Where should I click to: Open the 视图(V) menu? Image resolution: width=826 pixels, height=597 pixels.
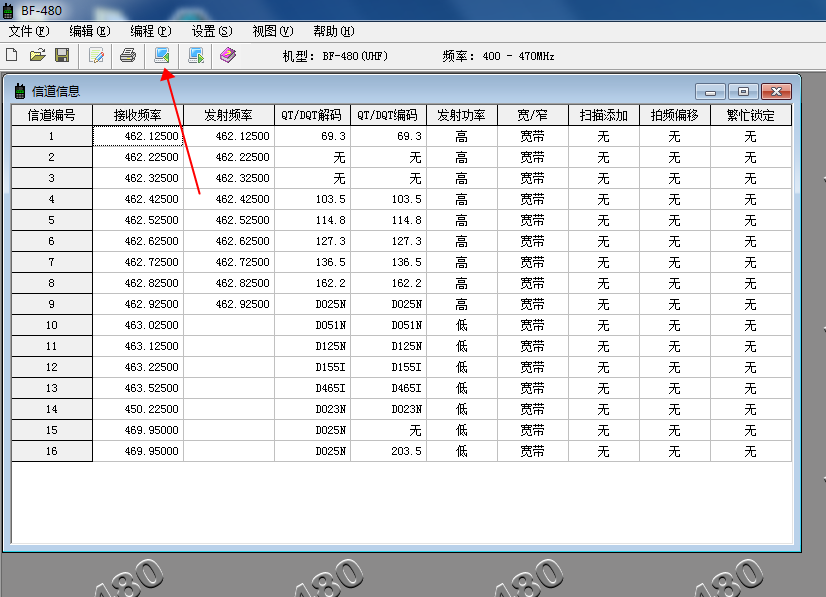[273, 32]
